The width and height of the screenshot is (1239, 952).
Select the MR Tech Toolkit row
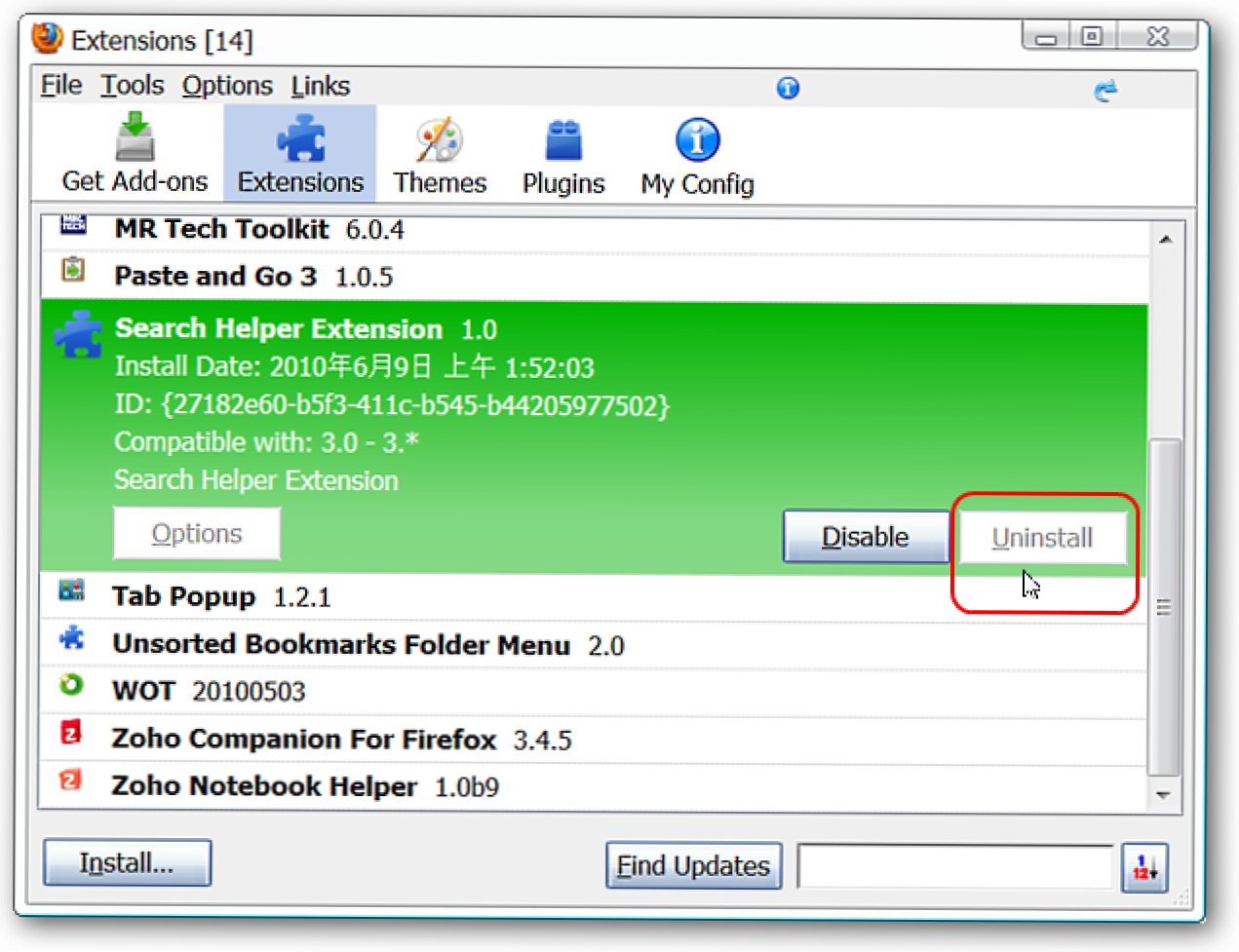pyautogui.click(x=594, y=233)
